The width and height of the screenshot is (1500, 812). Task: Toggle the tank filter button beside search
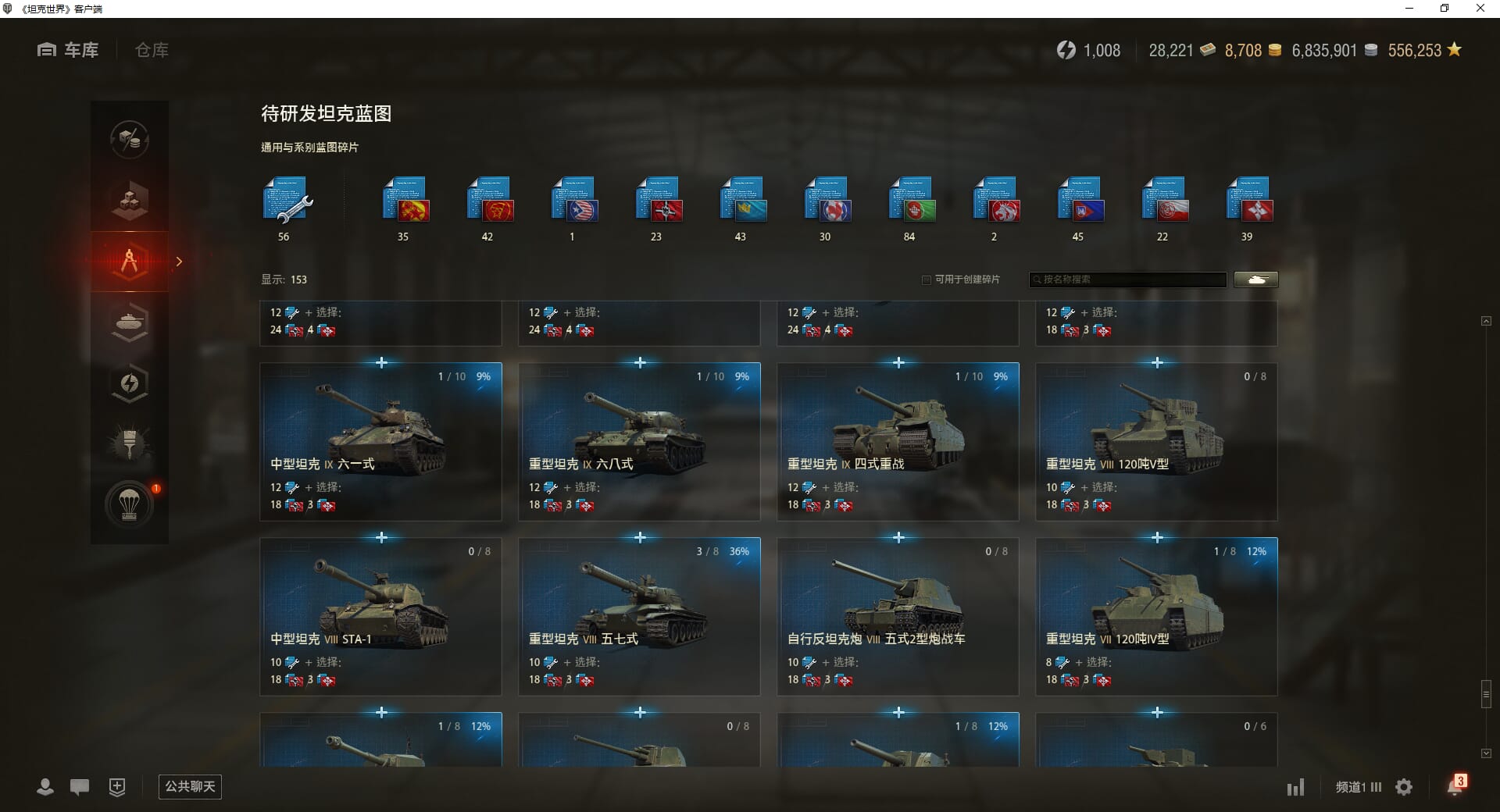pyautogui.click(x=1256, y=280)
